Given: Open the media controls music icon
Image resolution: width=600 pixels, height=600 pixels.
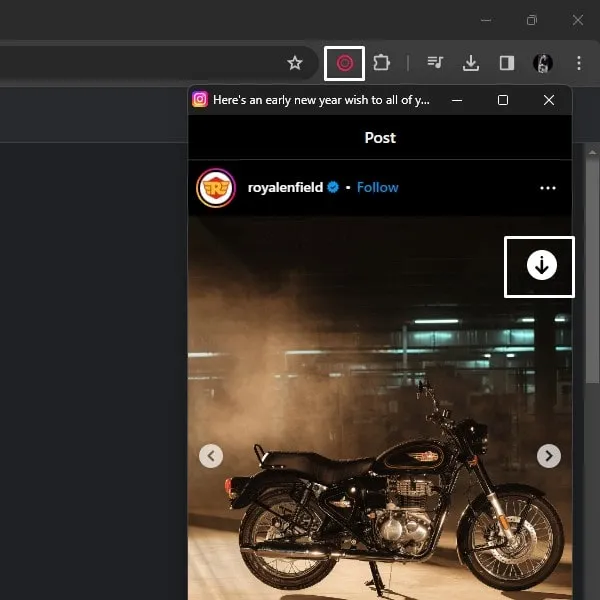Looking at the screenshot, I should tap(435, 62).
